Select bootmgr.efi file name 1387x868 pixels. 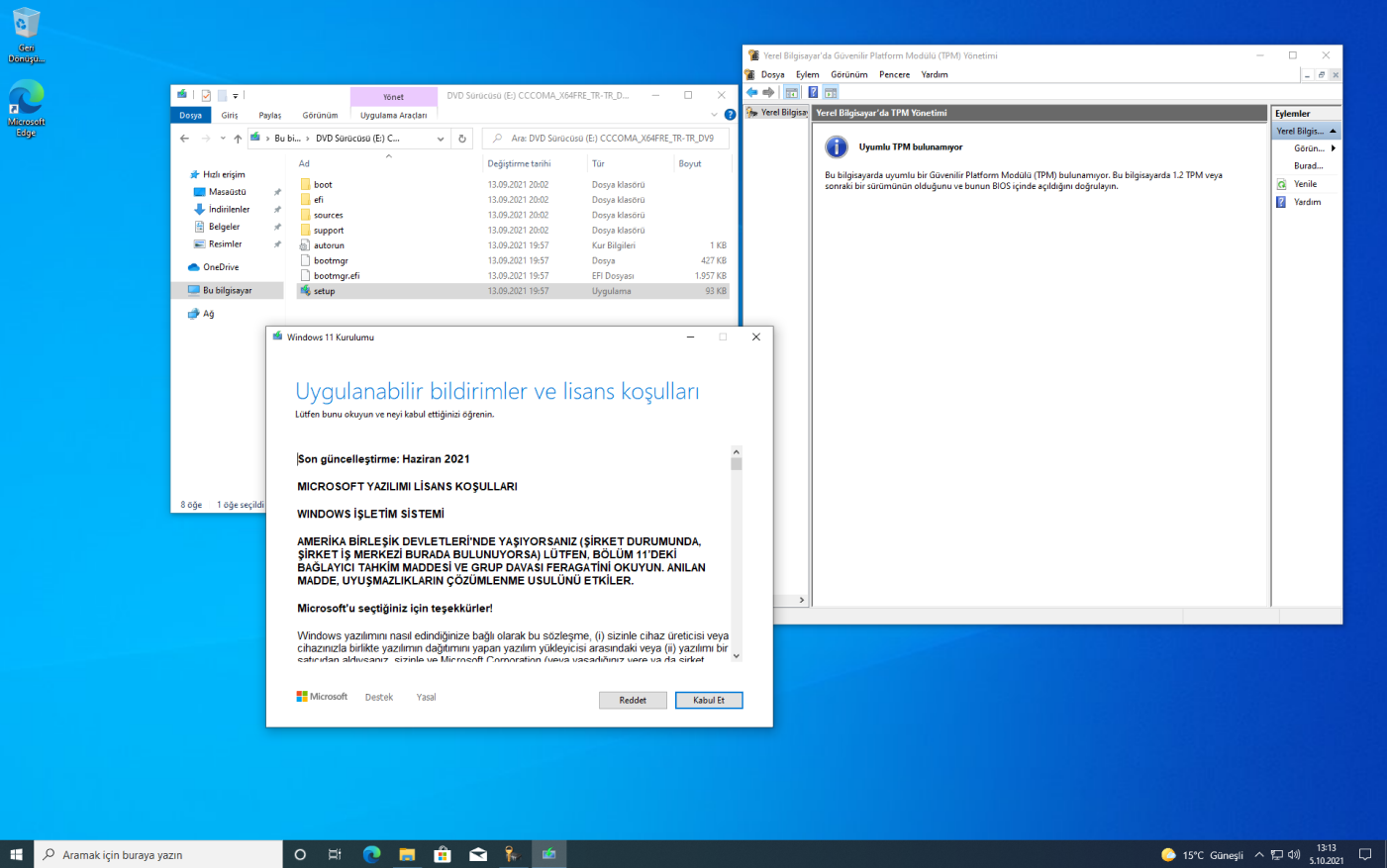coord(337,276)
